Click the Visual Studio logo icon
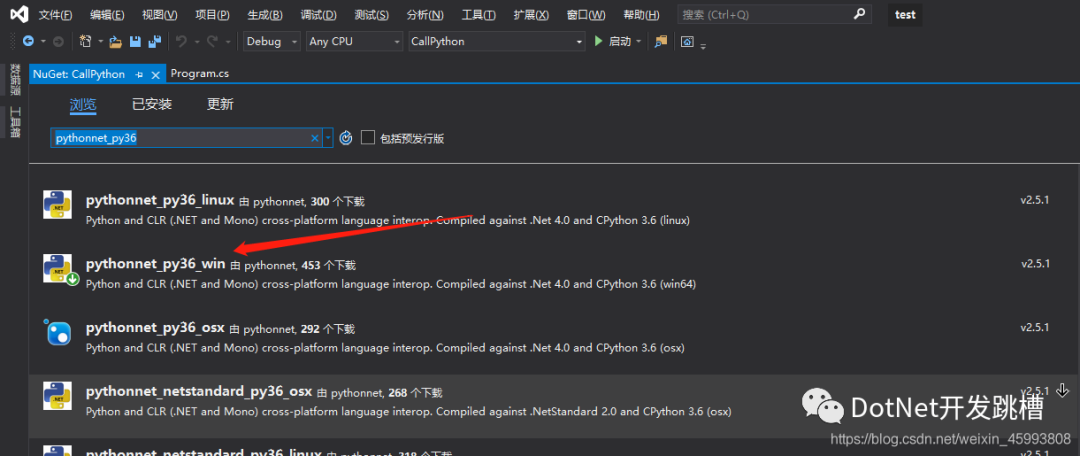Image resolution: width=1080 pixels, height=456 pixels. [x=20, y=14]
